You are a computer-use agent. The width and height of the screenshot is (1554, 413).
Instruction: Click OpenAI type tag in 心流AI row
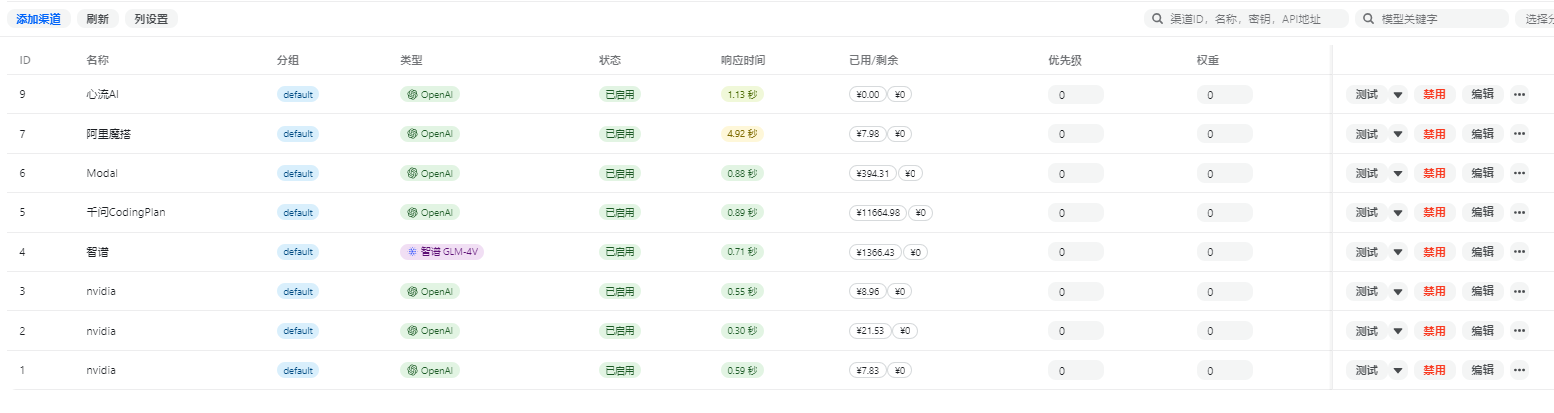430,94
